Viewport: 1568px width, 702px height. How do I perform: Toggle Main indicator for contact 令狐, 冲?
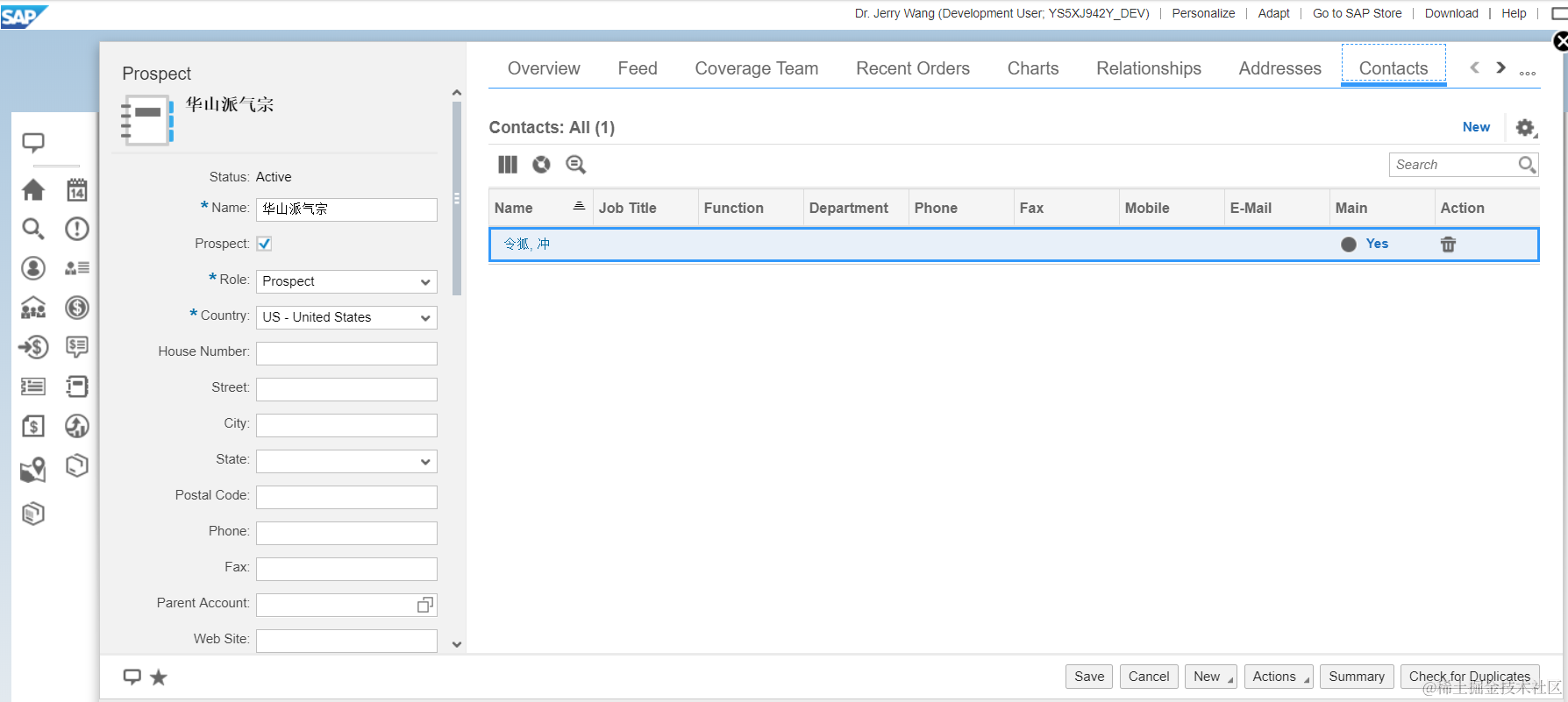(x=1349, y=245)
